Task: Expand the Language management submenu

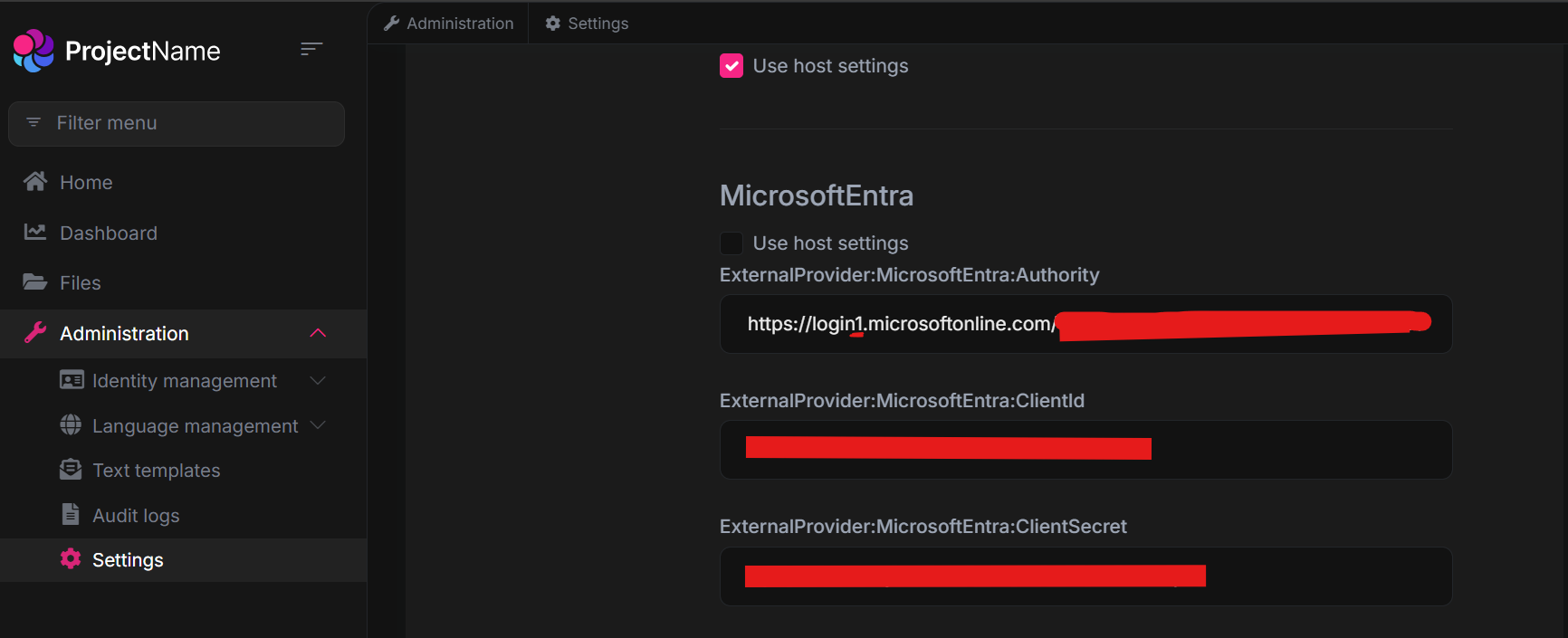Action: click(318, 425)
